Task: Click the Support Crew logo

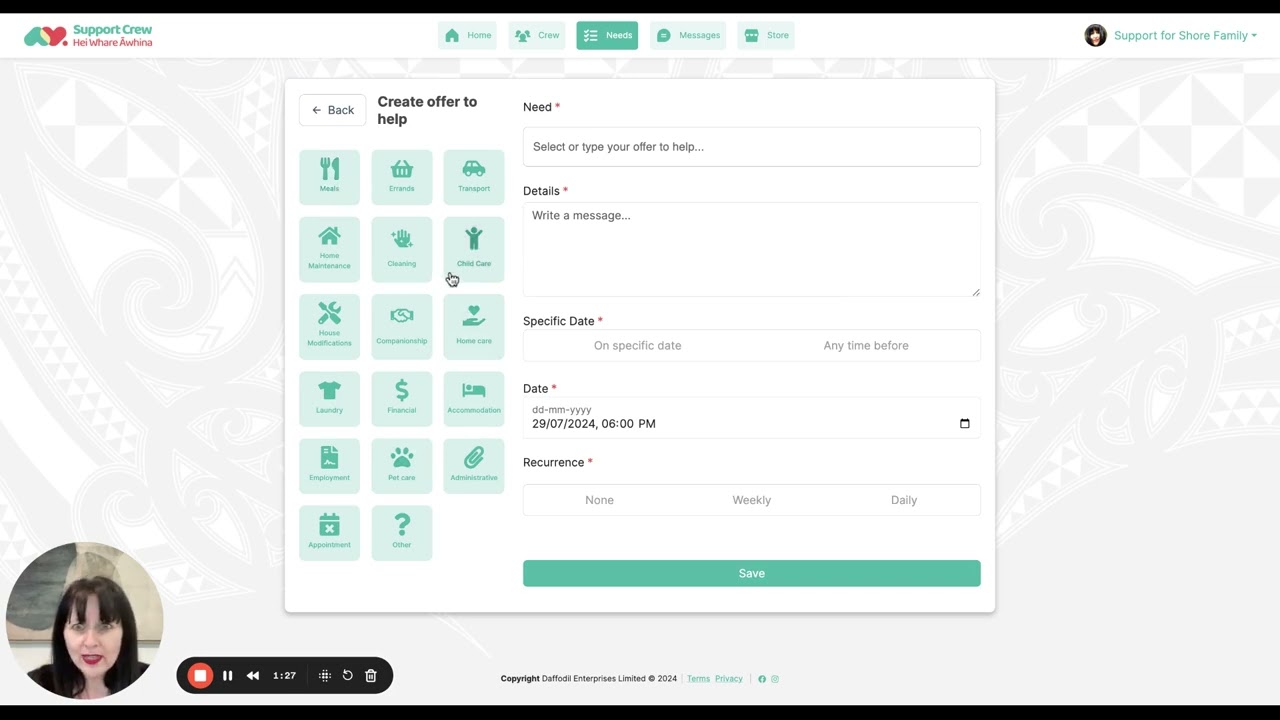Action: click(x=88, y=36)
